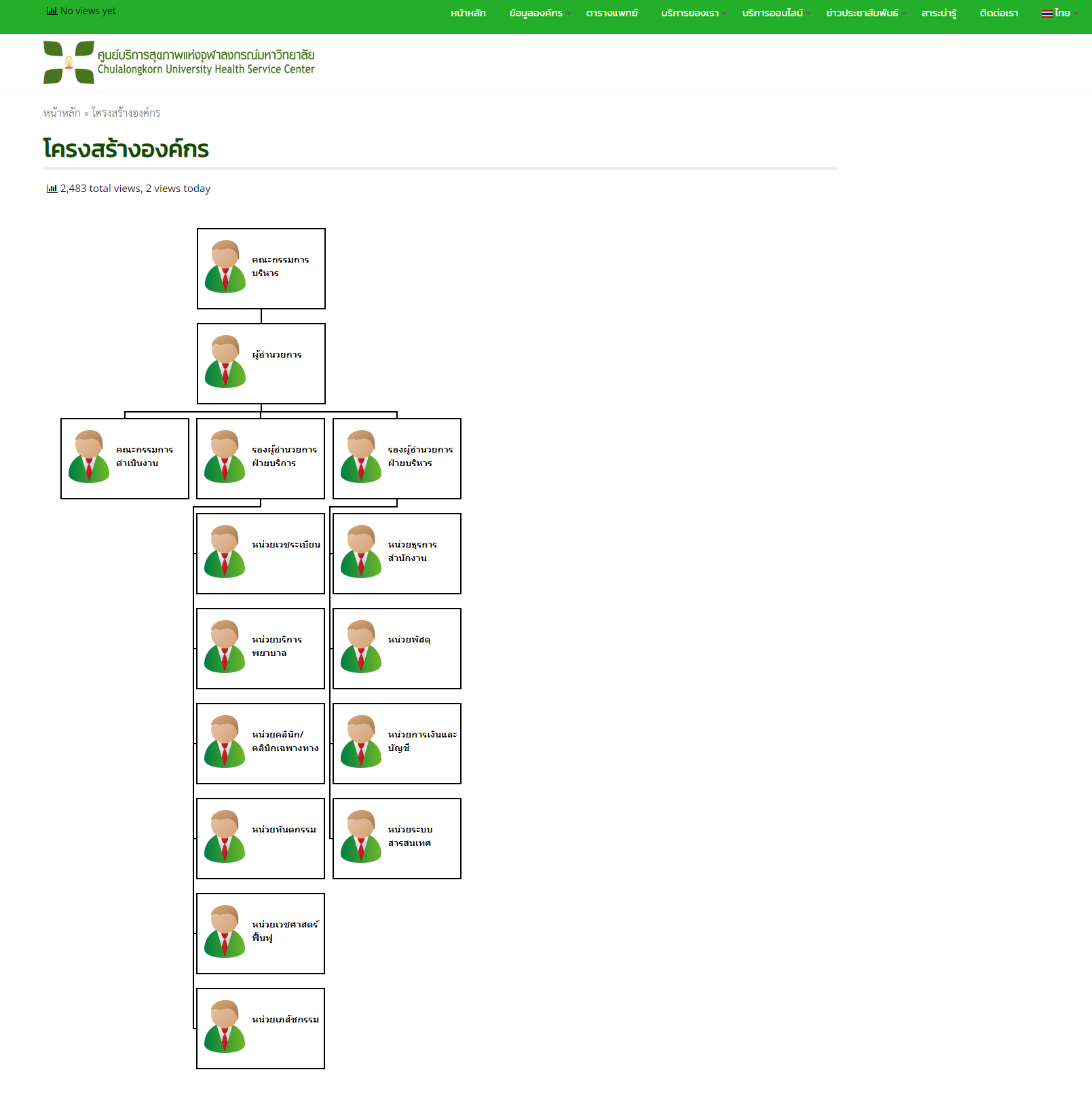The image size is (1092, 1093).
Task: Open the ไทย language selector
Action: pyautogui.click(x=1061, y=13)
